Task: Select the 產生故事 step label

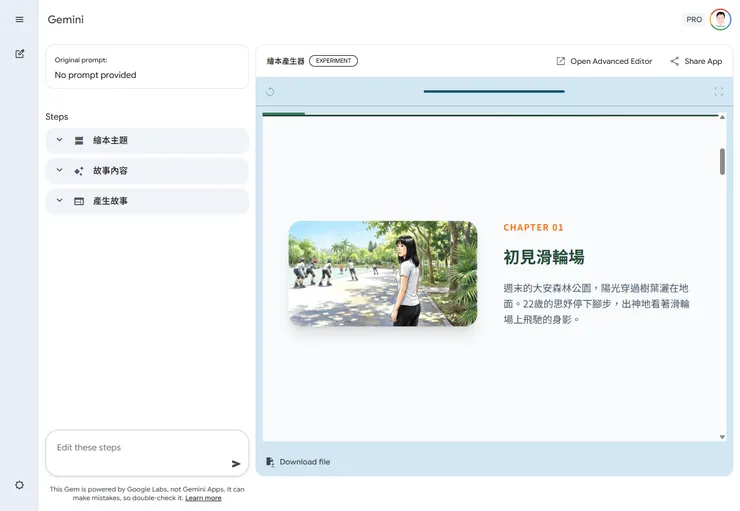Action: tap(110, 201)
